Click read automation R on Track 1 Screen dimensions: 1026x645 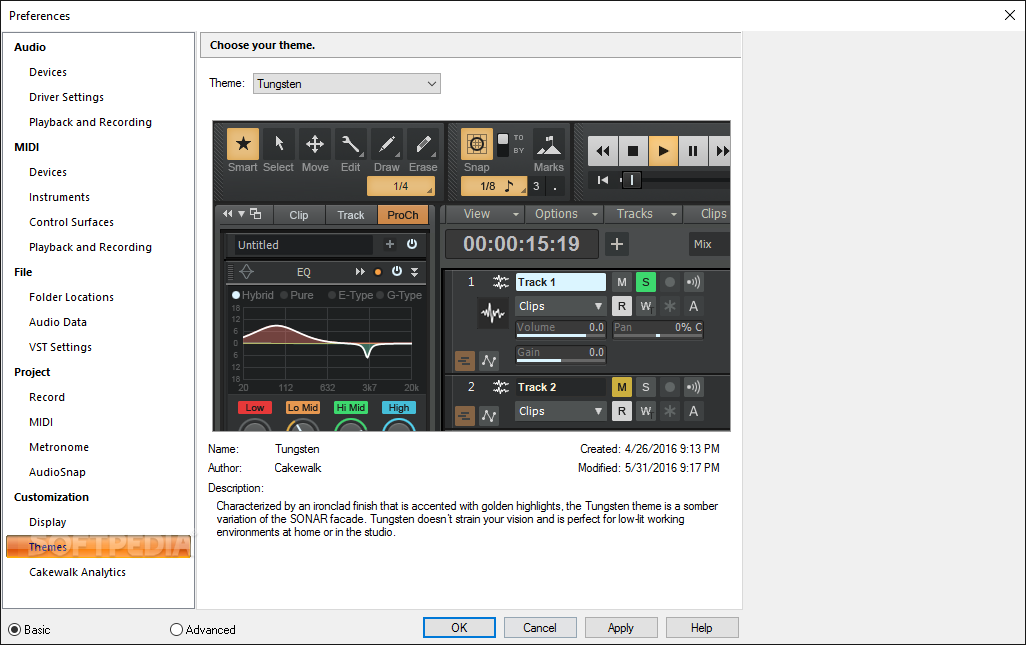[622, 306]
